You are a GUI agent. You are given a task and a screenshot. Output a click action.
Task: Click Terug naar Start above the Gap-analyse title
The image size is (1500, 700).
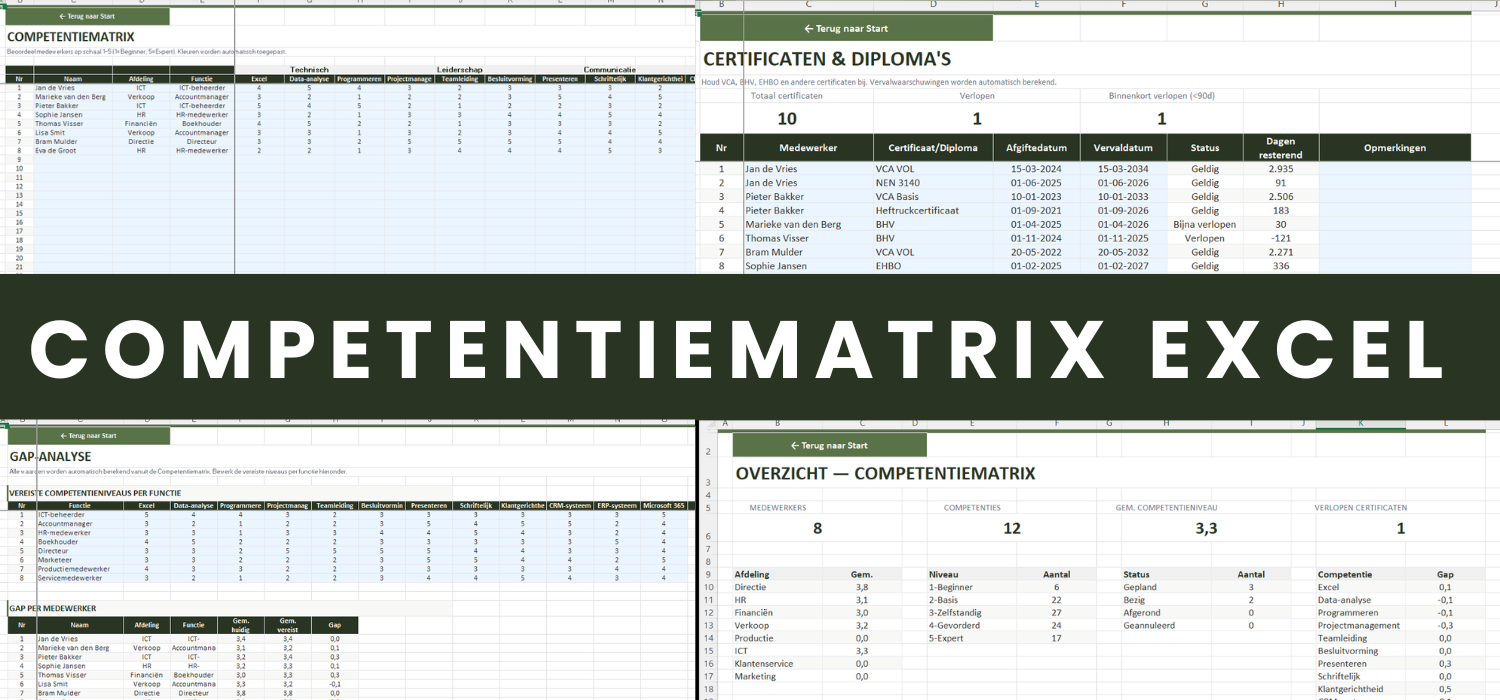pos(88,436)
